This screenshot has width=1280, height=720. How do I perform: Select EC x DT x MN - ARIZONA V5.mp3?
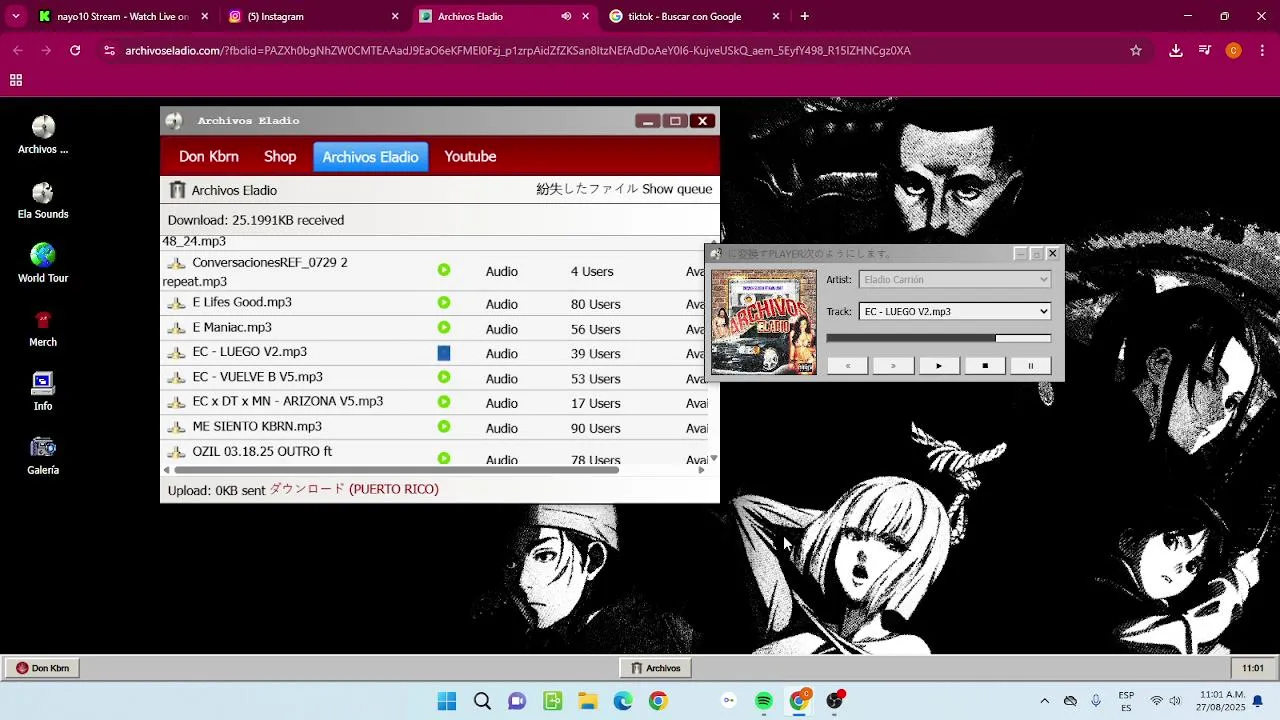[x=288, y=401]
